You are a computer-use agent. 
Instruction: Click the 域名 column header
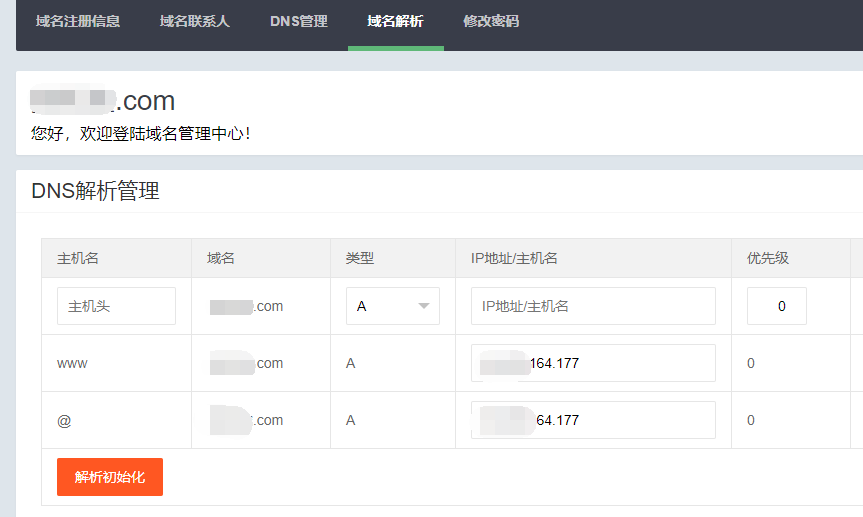coord(221,258)
